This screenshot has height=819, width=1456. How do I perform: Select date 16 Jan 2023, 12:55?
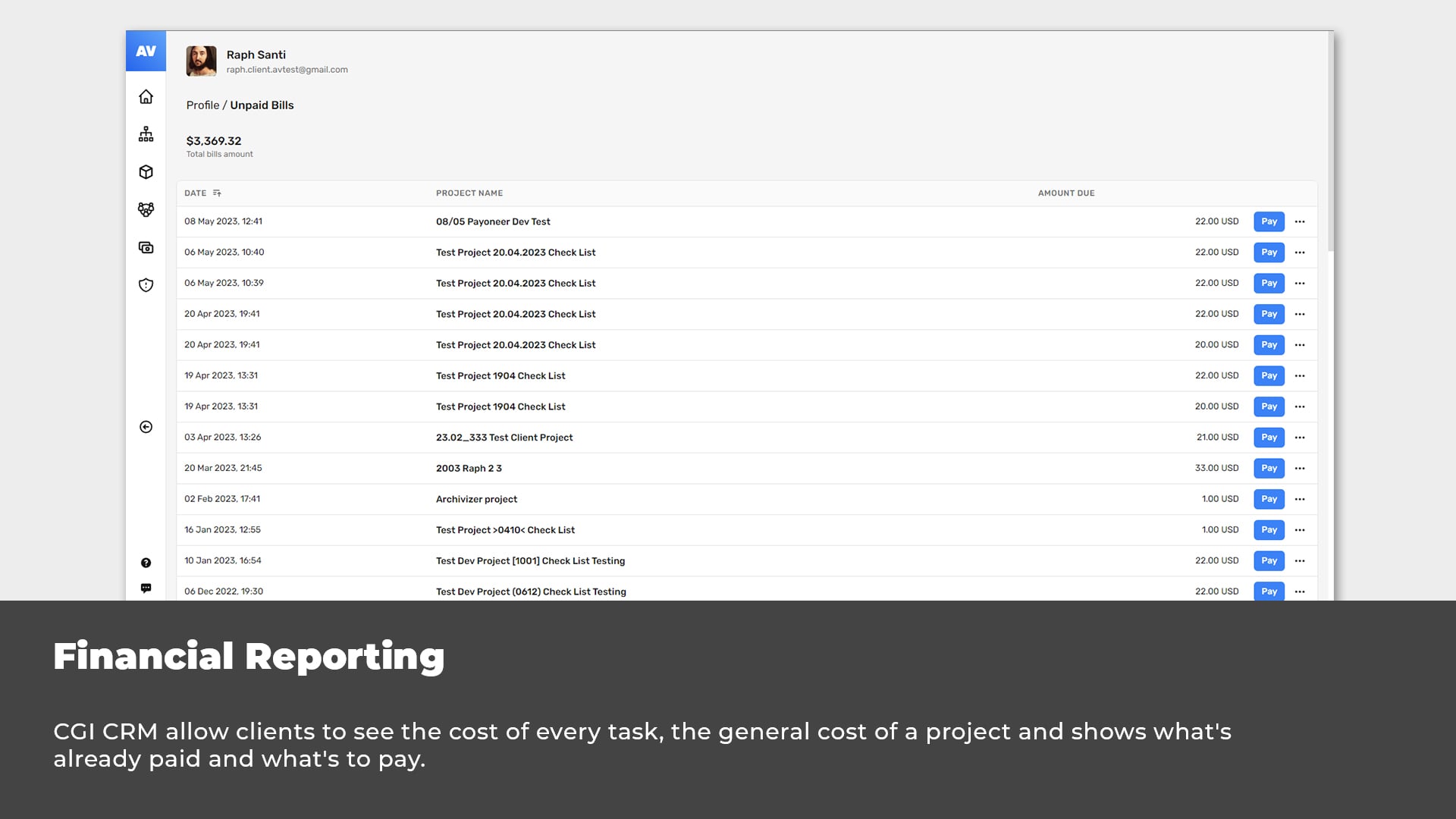click(222, 530)
